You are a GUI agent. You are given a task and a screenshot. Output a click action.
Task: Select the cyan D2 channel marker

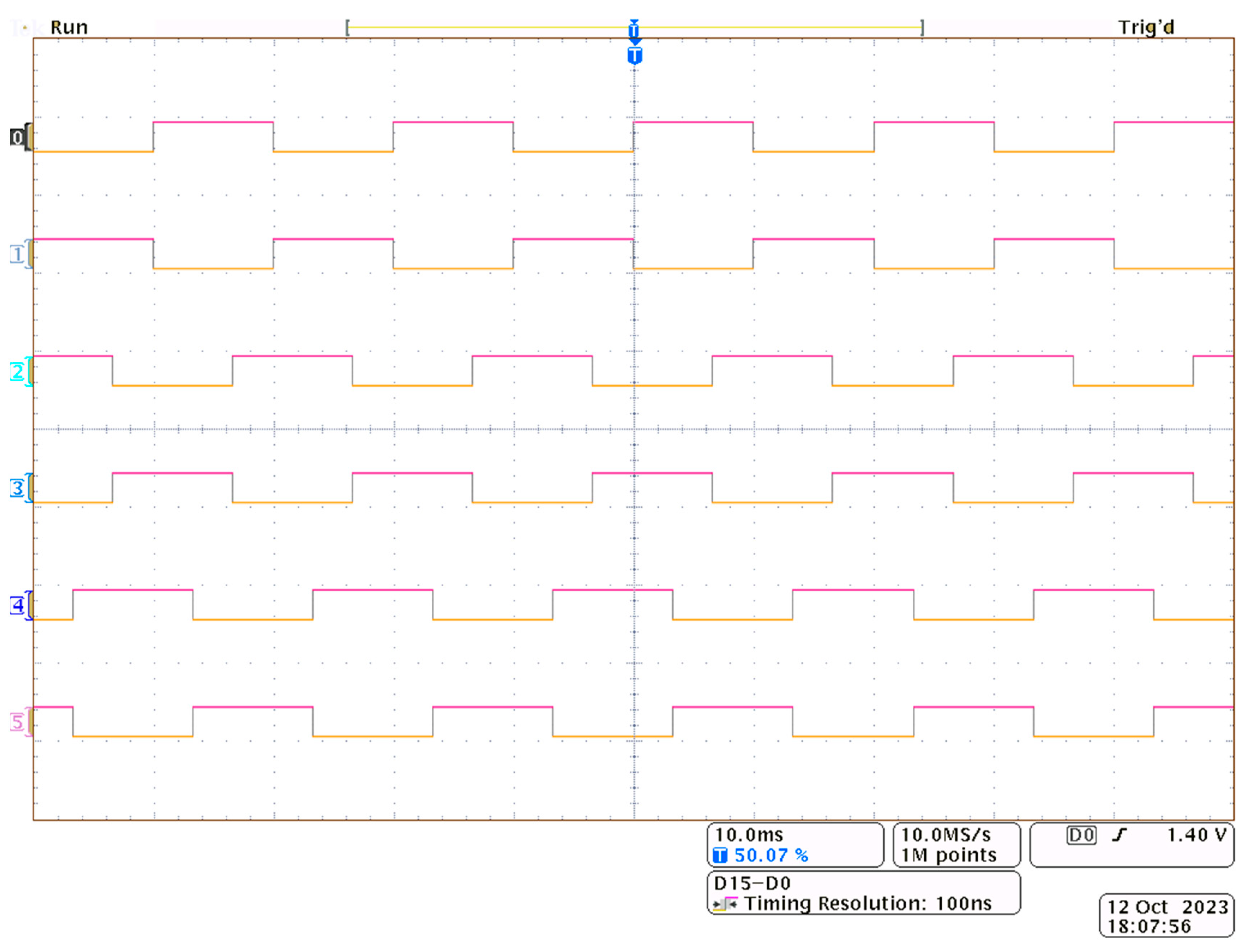tap(17, 372)
